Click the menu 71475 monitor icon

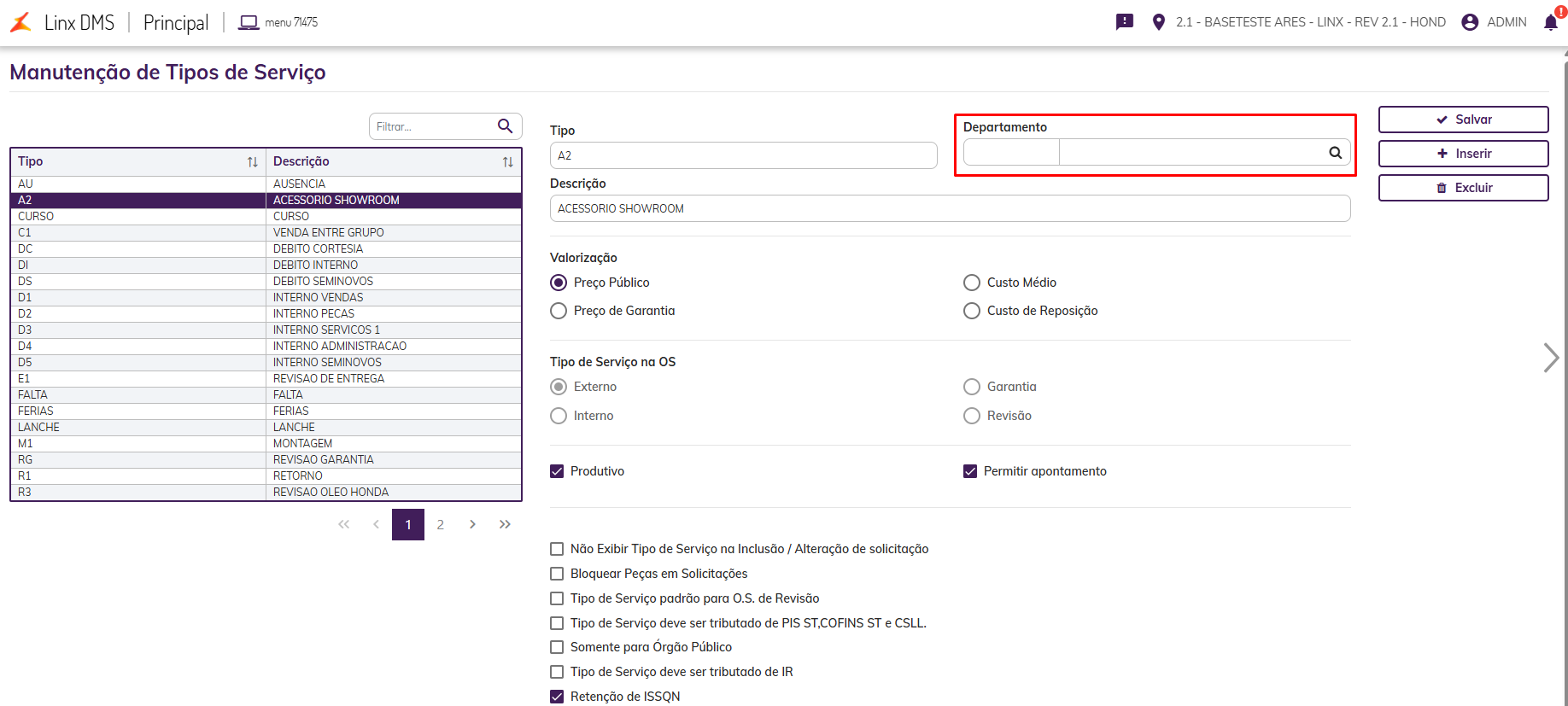click(249, 22)
